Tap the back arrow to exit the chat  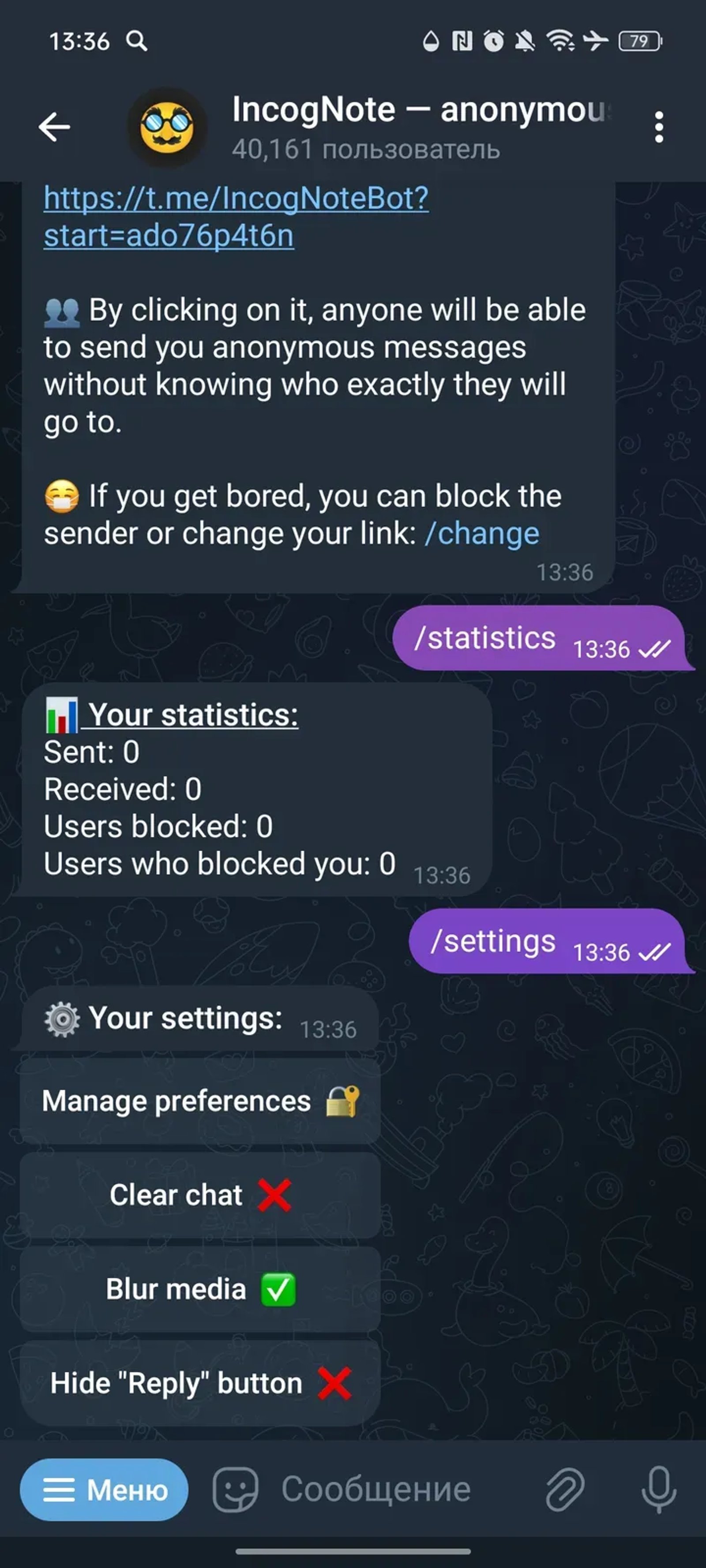pos(53,126)
